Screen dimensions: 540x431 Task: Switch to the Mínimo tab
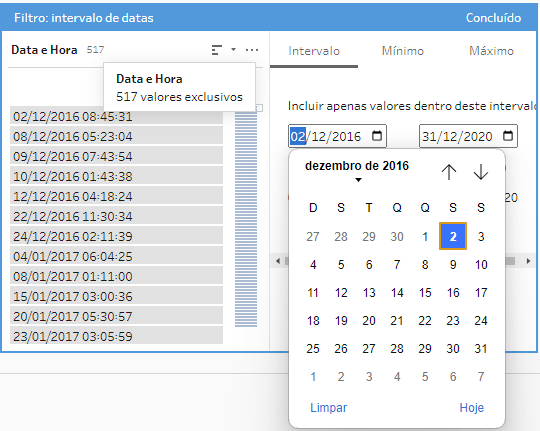(403, 51)
